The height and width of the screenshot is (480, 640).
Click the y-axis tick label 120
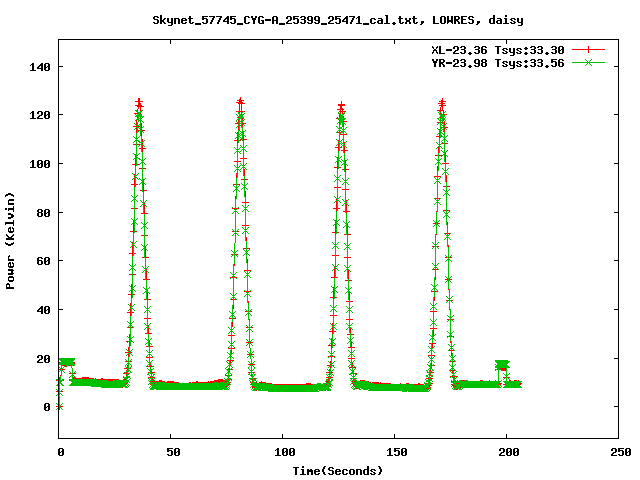(40, 115)
